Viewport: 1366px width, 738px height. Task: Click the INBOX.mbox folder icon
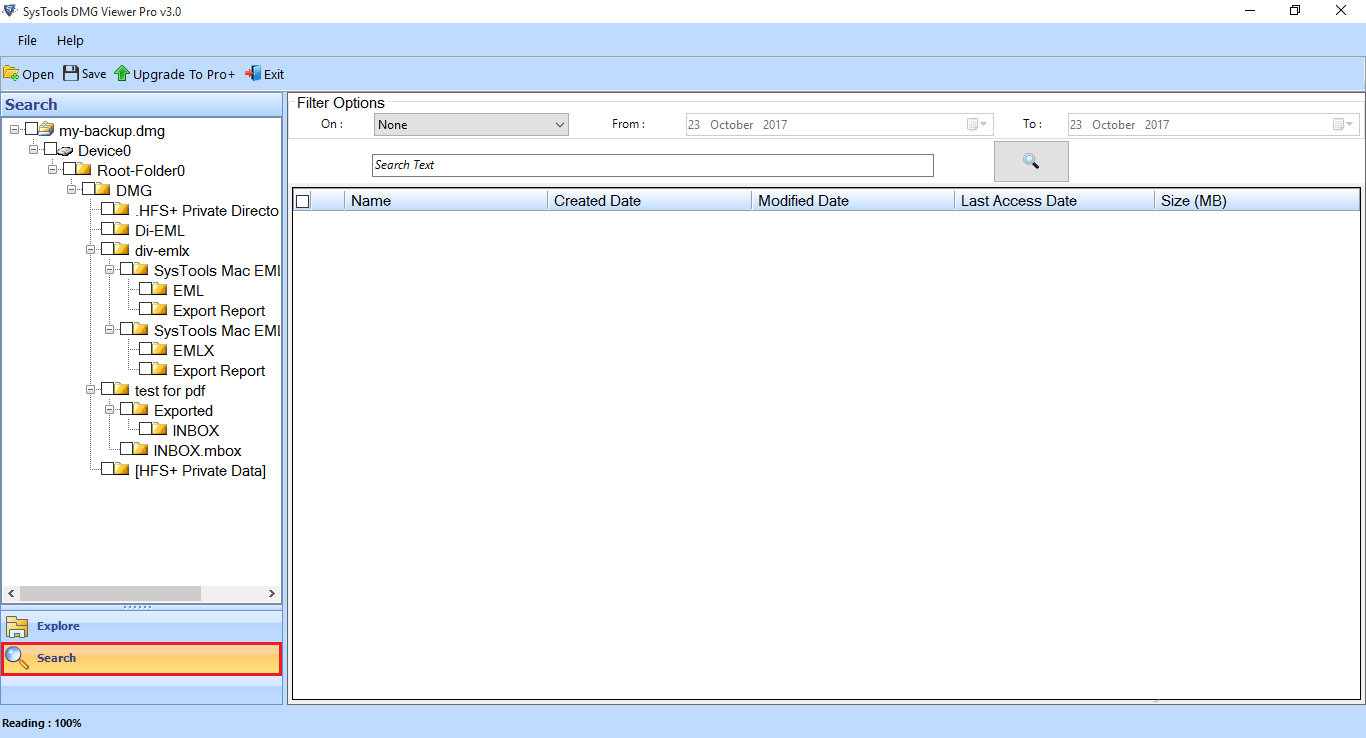[141, 450]
